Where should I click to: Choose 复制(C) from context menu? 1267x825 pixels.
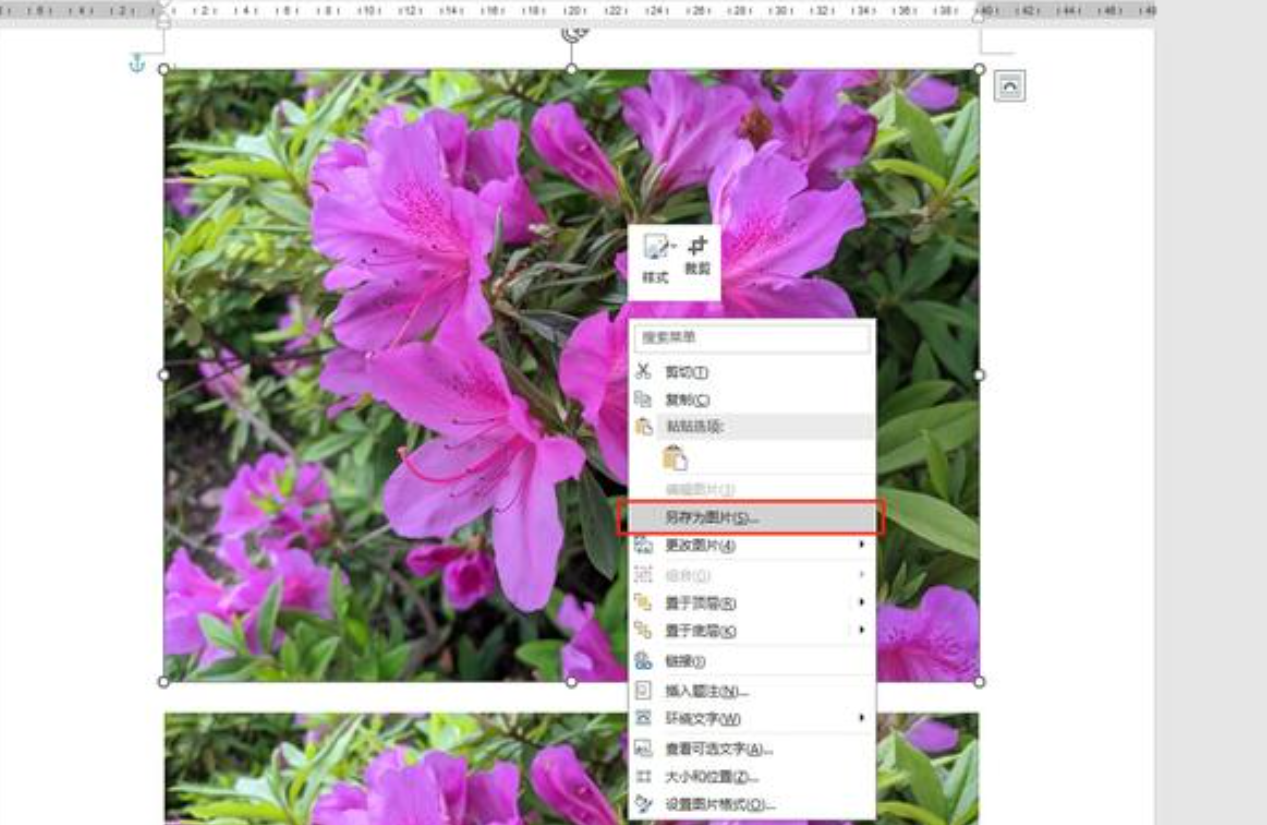[x=752, y=399]
